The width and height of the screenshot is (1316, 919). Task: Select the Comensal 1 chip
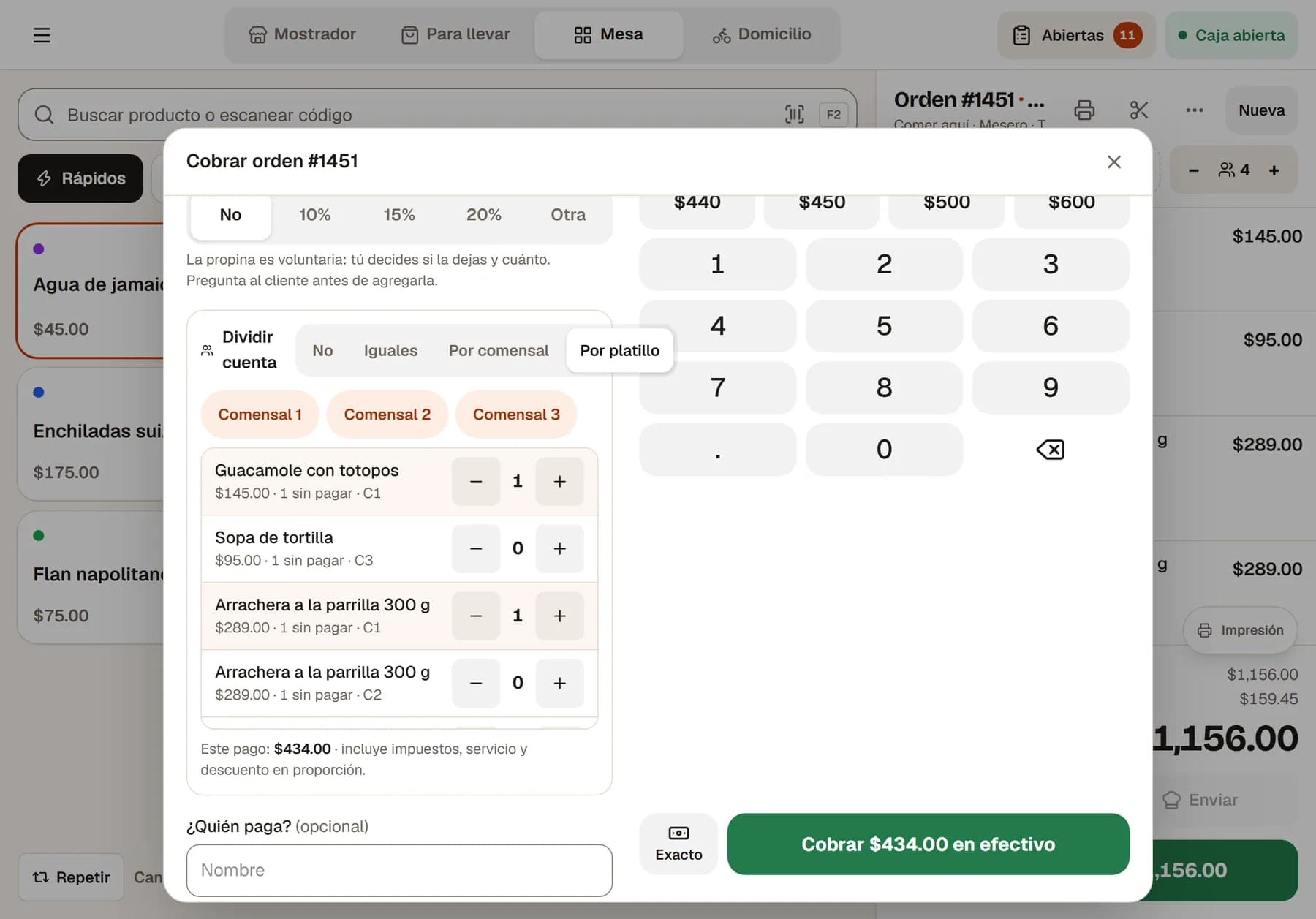tap(260, 415)
